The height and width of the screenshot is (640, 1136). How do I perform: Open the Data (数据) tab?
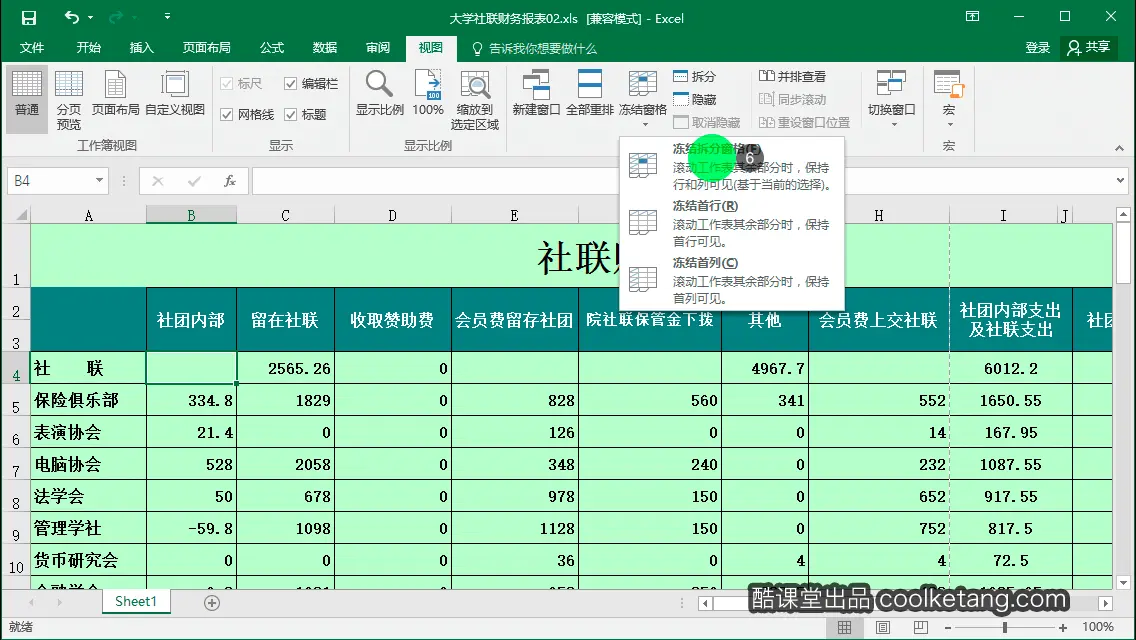click(325, 48)
